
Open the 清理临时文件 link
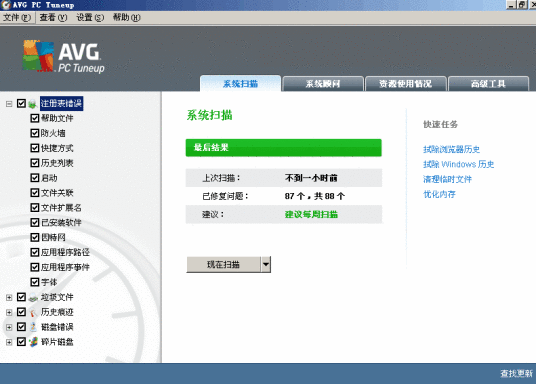tap(447, 179)
